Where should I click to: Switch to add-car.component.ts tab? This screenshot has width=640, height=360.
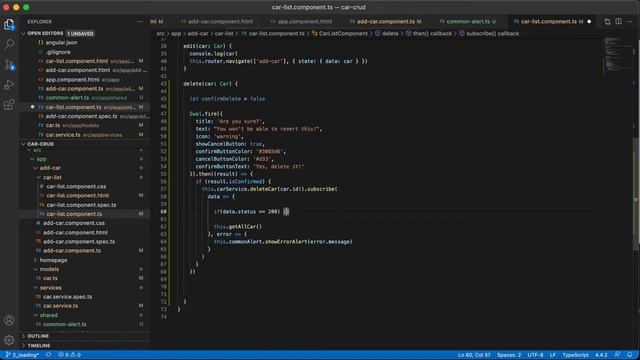pyautogui.click(x=386, y=22)
